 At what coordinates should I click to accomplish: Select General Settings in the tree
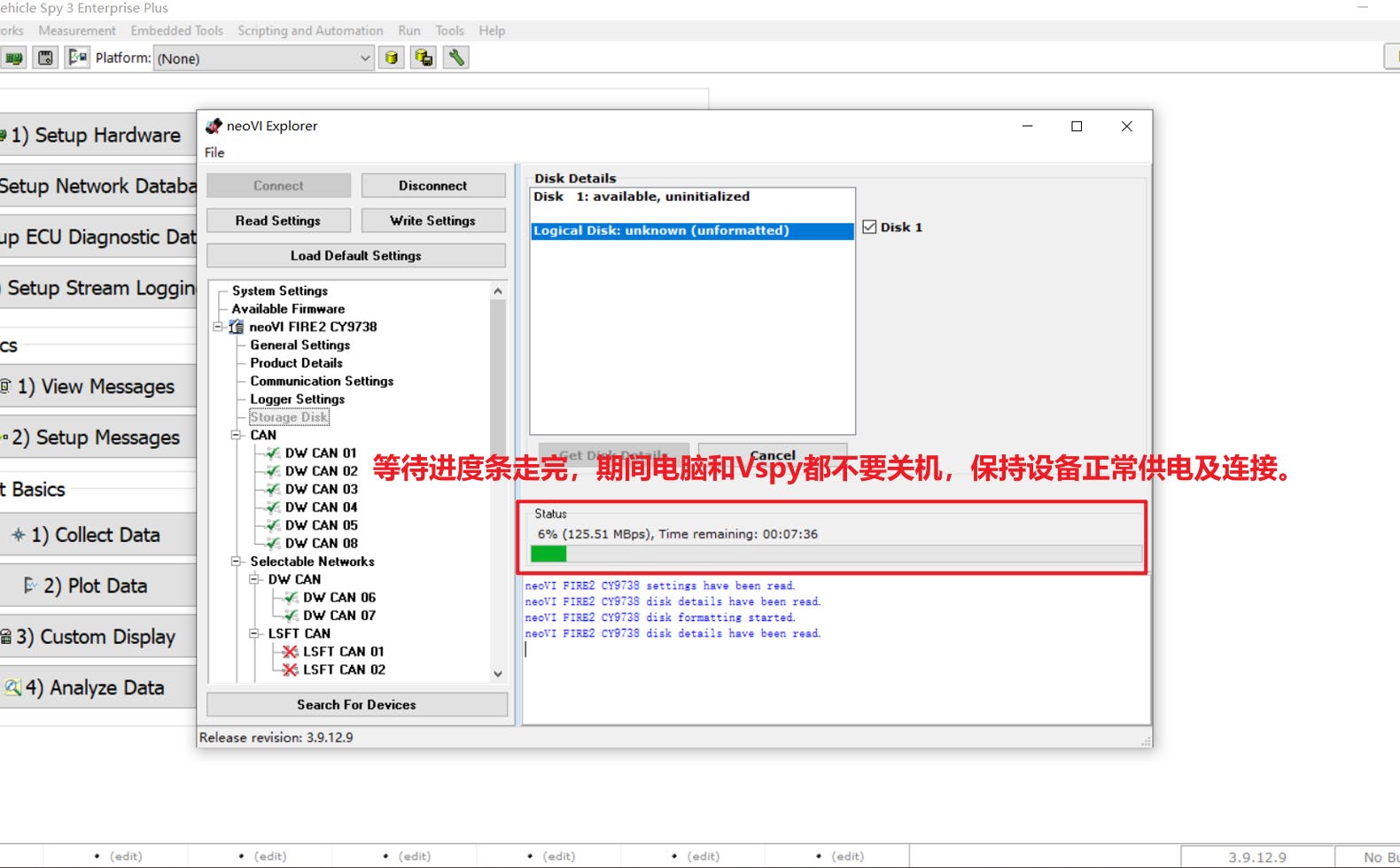click(x=300, y=345)
